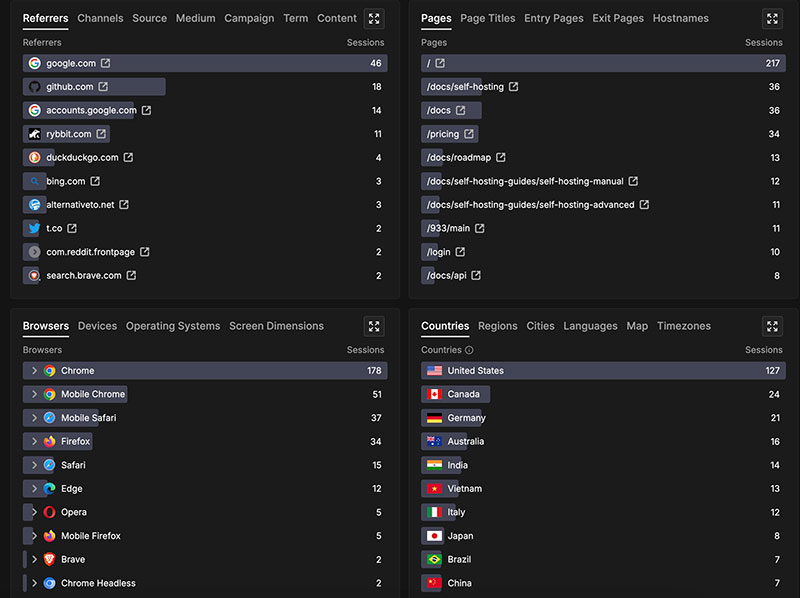Expand the Mobile Firefox row

pos(34,536)
